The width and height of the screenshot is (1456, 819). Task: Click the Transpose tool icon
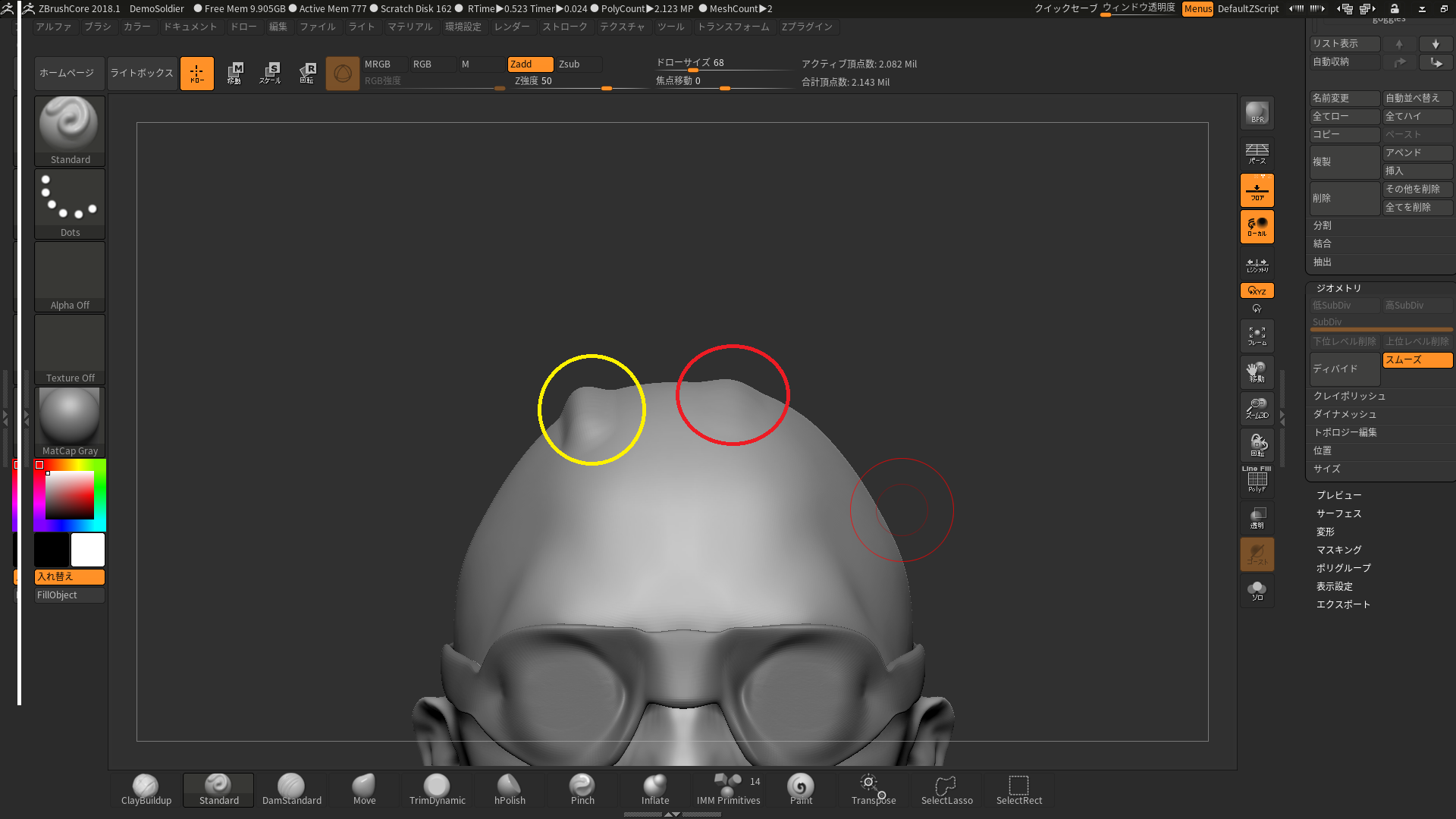(872, 786)
